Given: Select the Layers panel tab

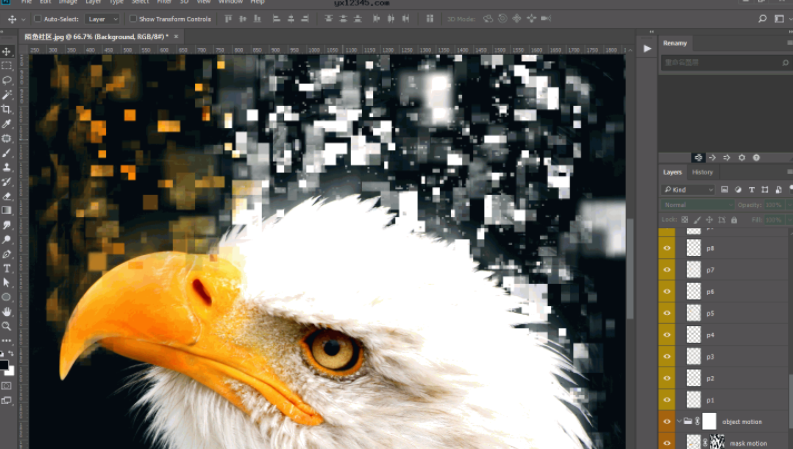Looking at the screenshot, I should coord(672,172).
